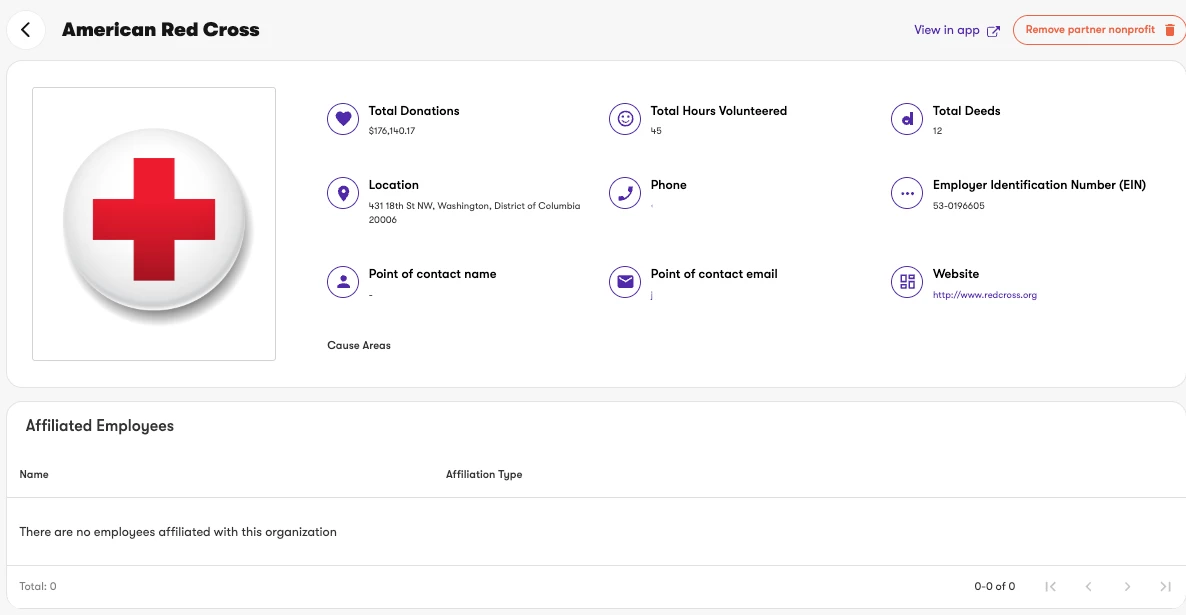This screenshot has width=1186, height=615.
Task: Select the 45 hours volunteered value
Action: click(x=656, y=131)
